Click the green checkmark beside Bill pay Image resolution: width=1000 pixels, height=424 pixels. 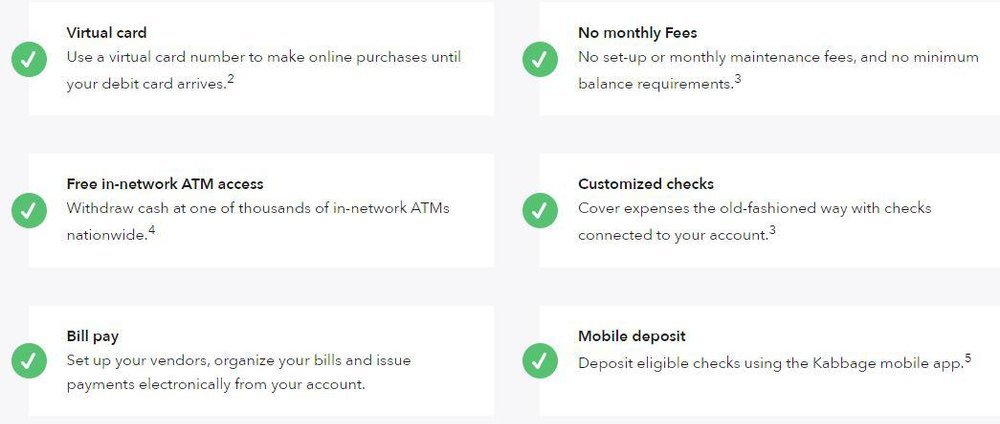pos(29,361)
